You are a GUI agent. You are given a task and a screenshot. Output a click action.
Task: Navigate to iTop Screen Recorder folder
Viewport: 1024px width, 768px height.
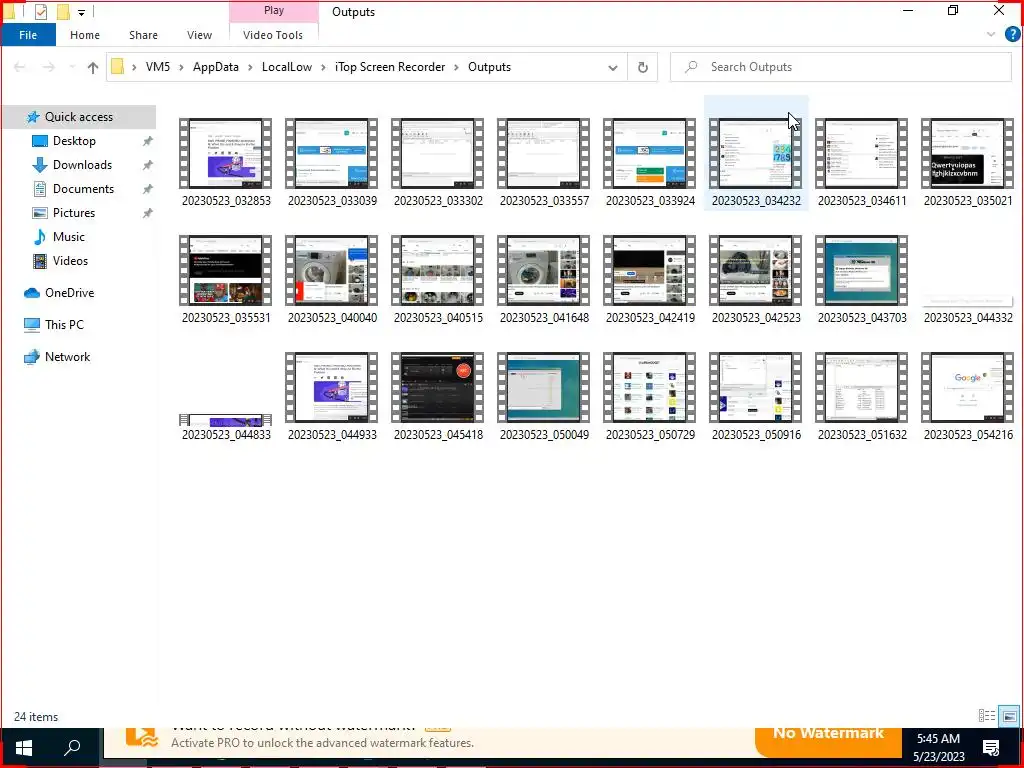point(390,67)
